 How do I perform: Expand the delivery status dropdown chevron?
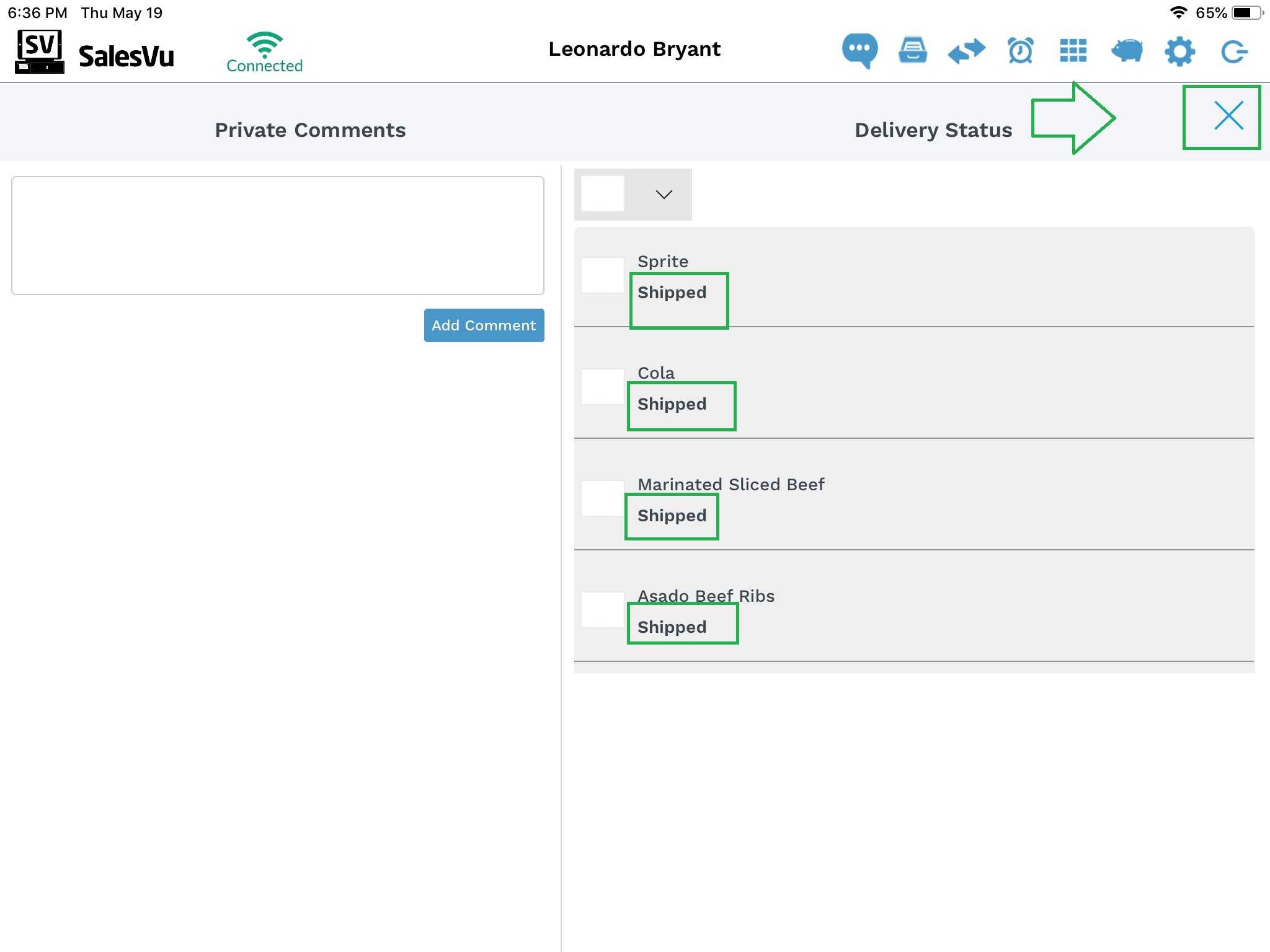[x=664, y=195]
